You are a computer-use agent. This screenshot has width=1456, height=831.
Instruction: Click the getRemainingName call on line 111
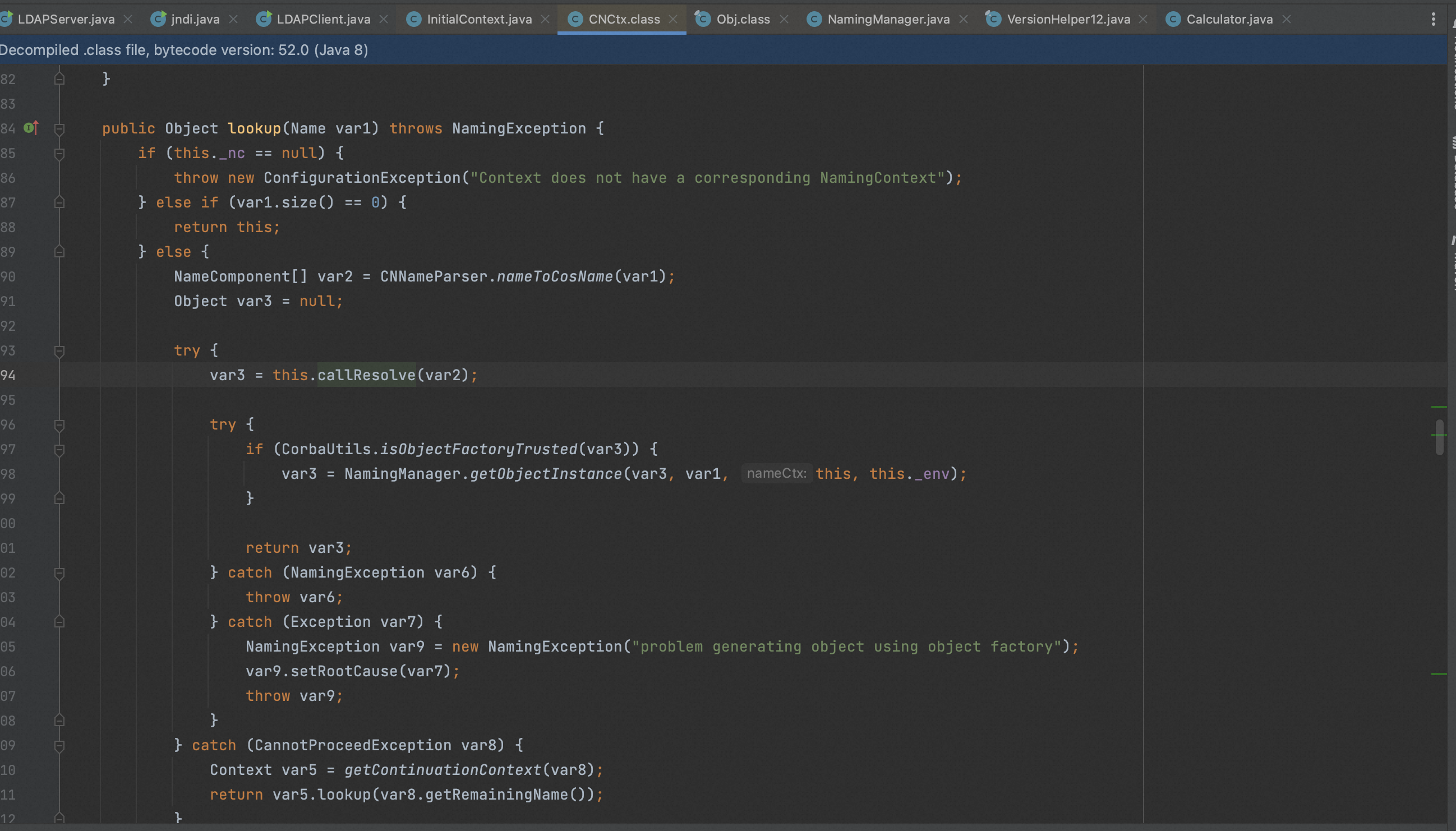coord(496,795)
